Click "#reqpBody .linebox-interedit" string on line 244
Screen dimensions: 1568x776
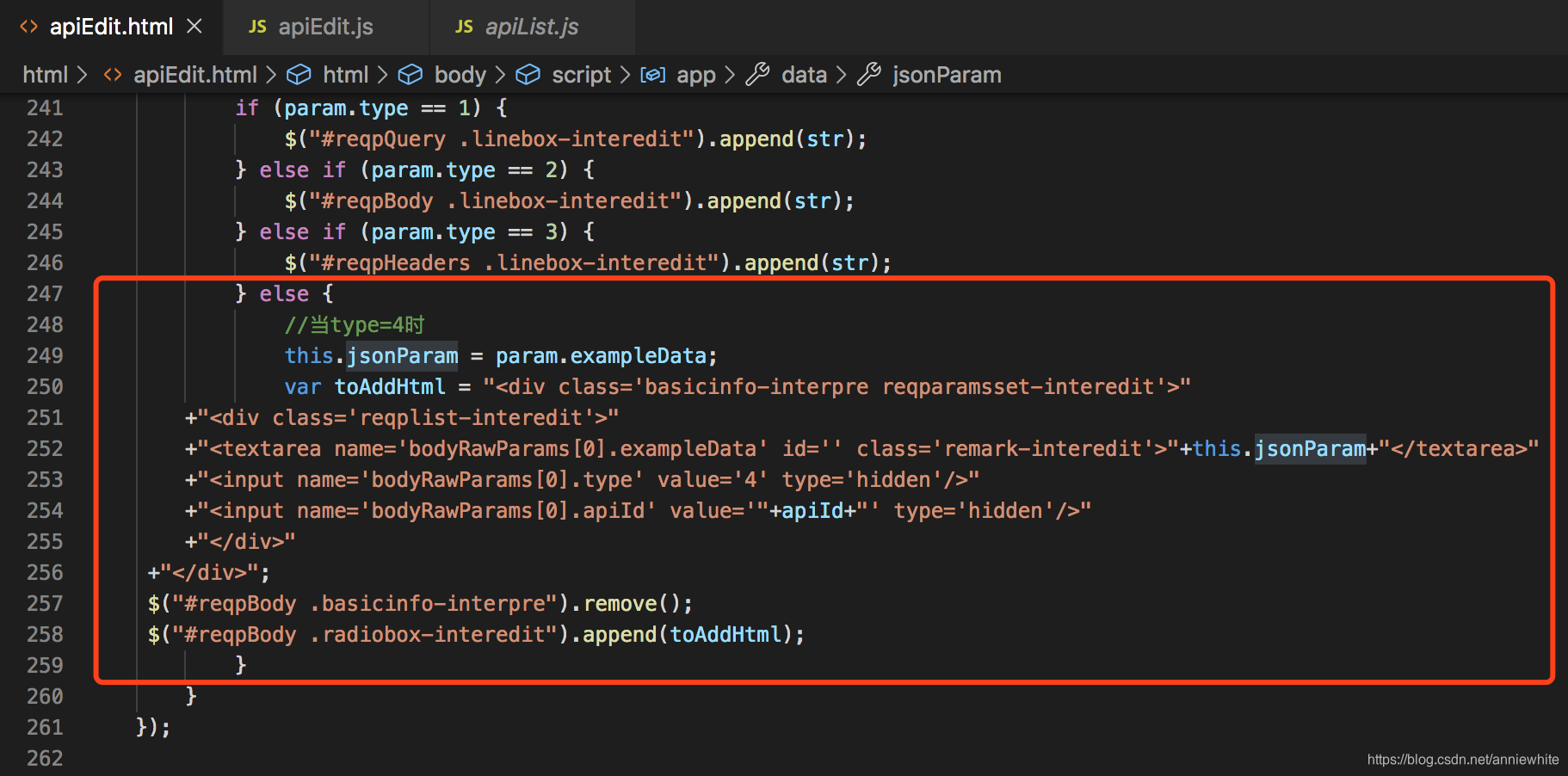[496, 200]
